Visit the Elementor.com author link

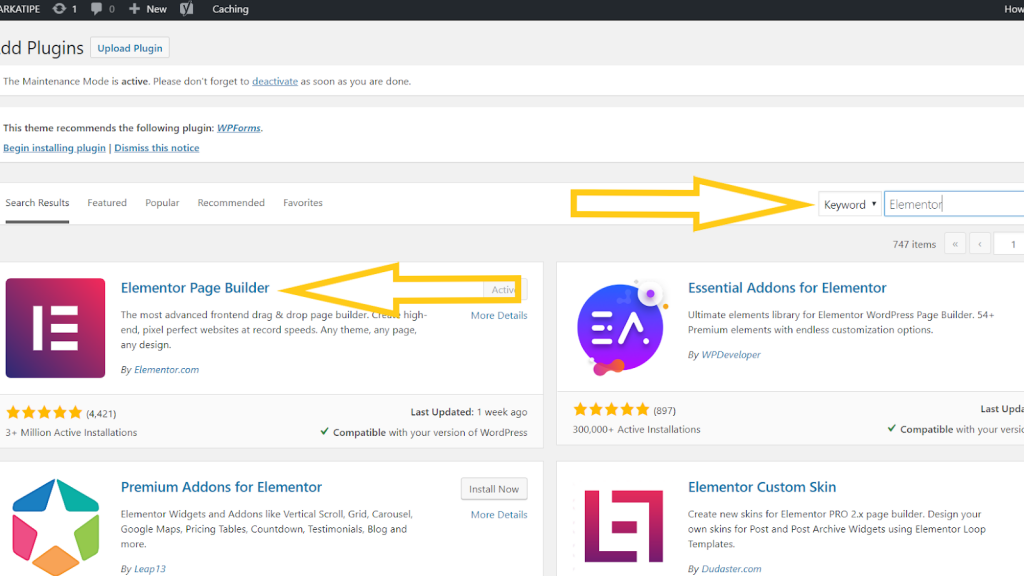(167, 370)
